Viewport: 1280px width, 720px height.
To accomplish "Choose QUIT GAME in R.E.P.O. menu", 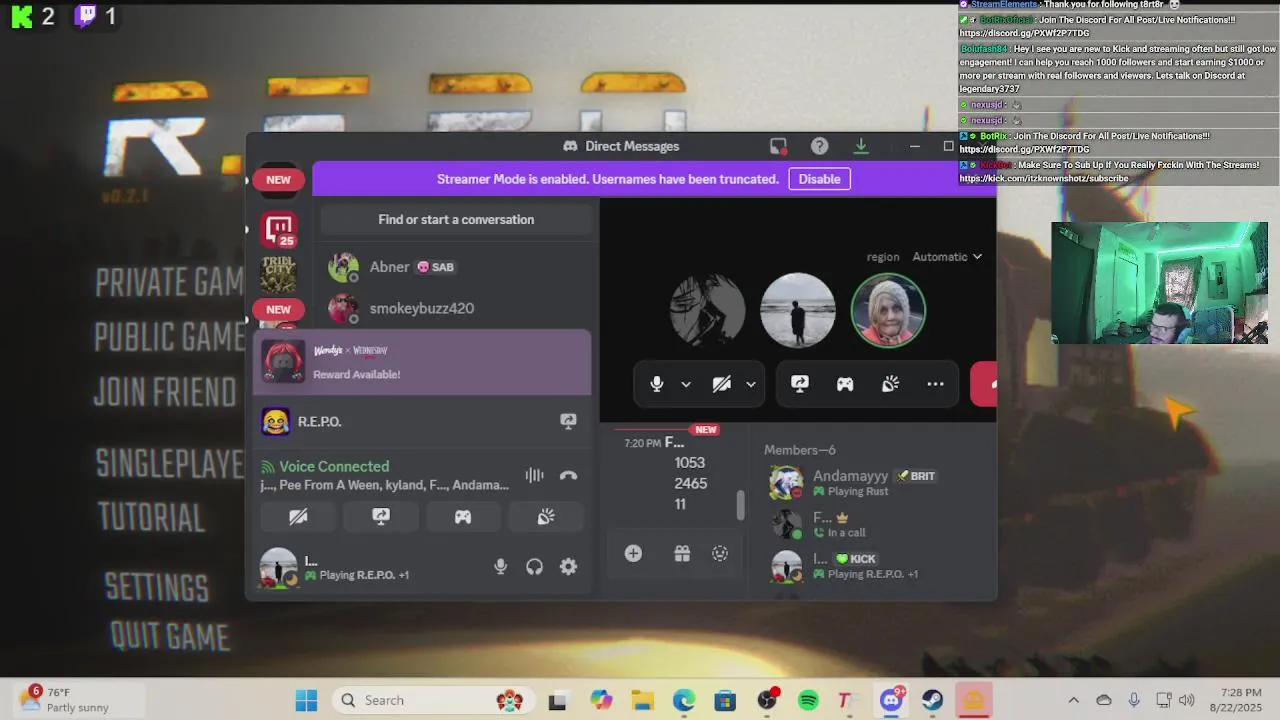I will click(170, 636).
